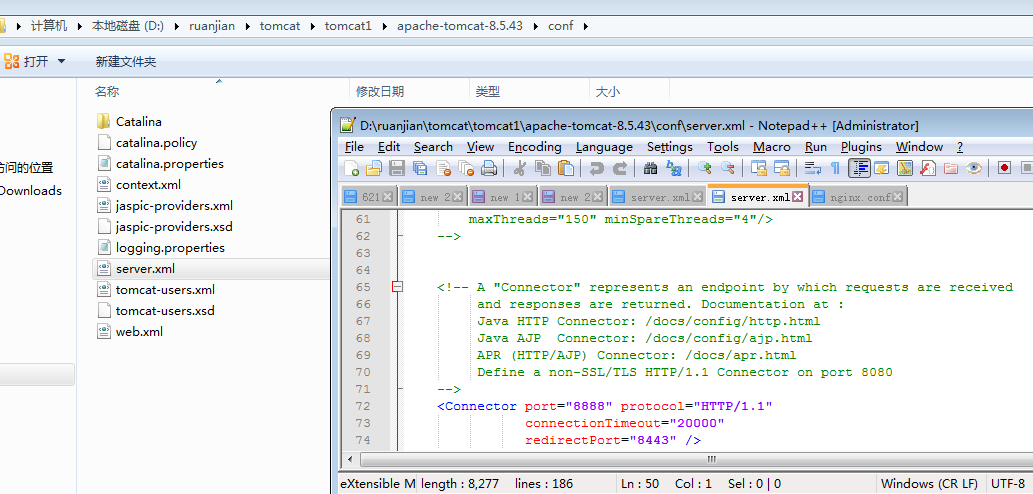The image size is (1033, 494).
Task: Open the File menu in Notepad++
Action: 354,147
